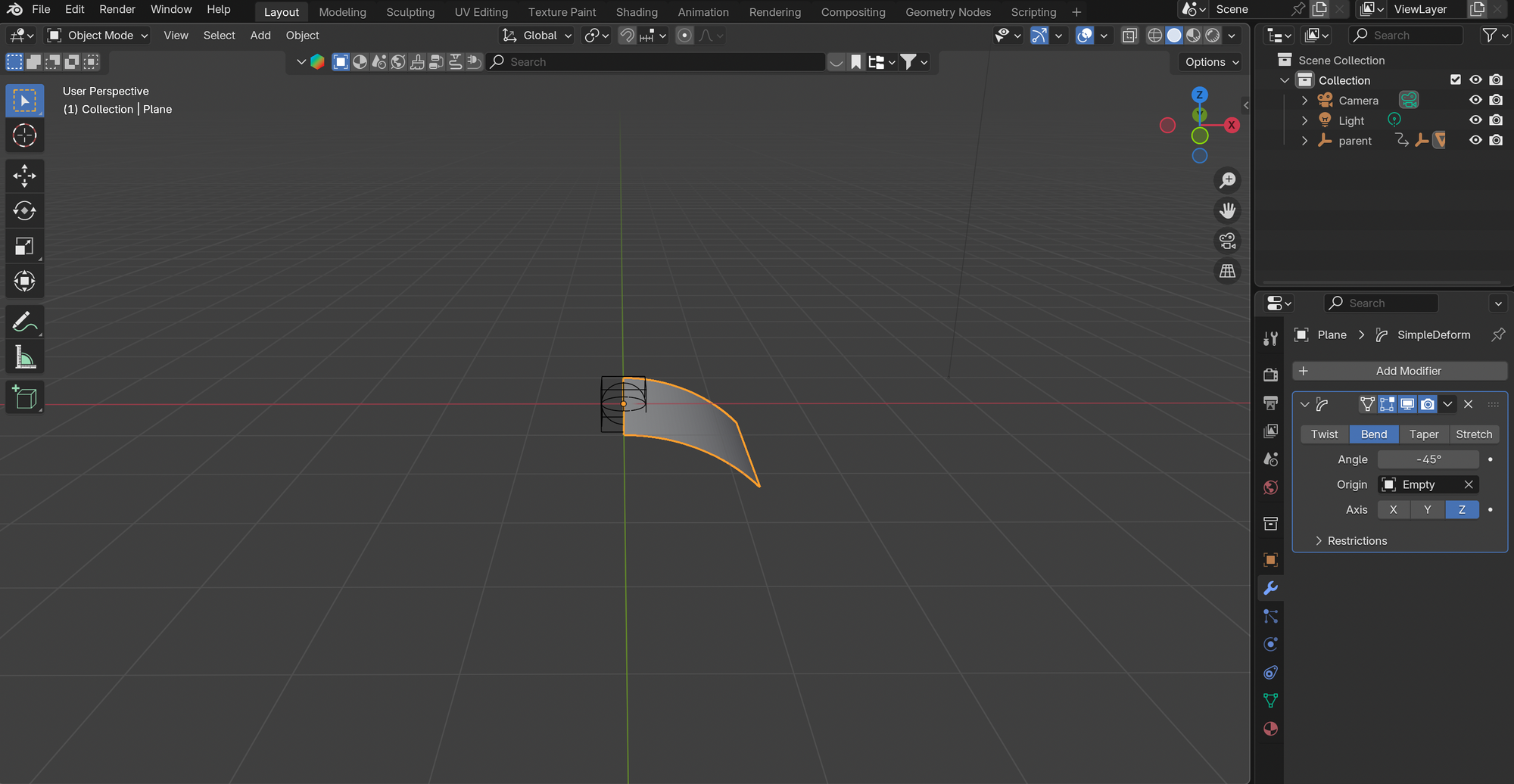The image size is (1514, 784).
Task: Uncheck Collection exclude checkbox
Action: [1455, 79]
